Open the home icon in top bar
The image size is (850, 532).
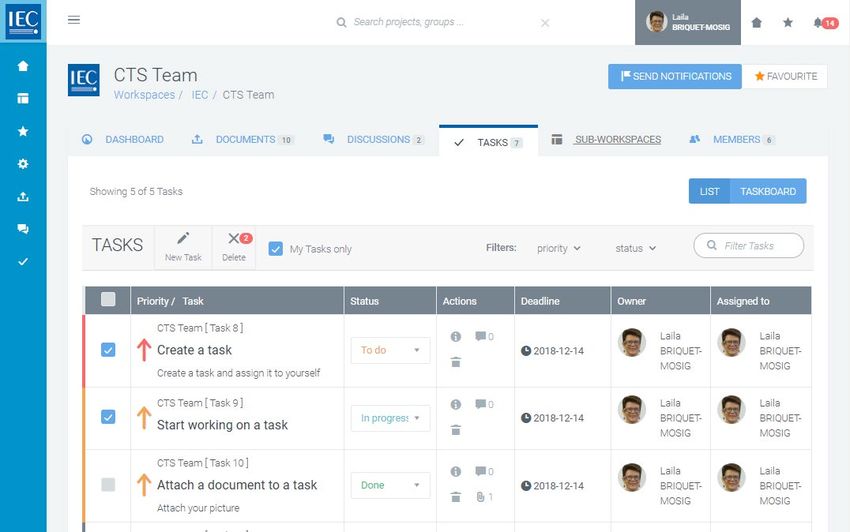(x=757, y=22)
